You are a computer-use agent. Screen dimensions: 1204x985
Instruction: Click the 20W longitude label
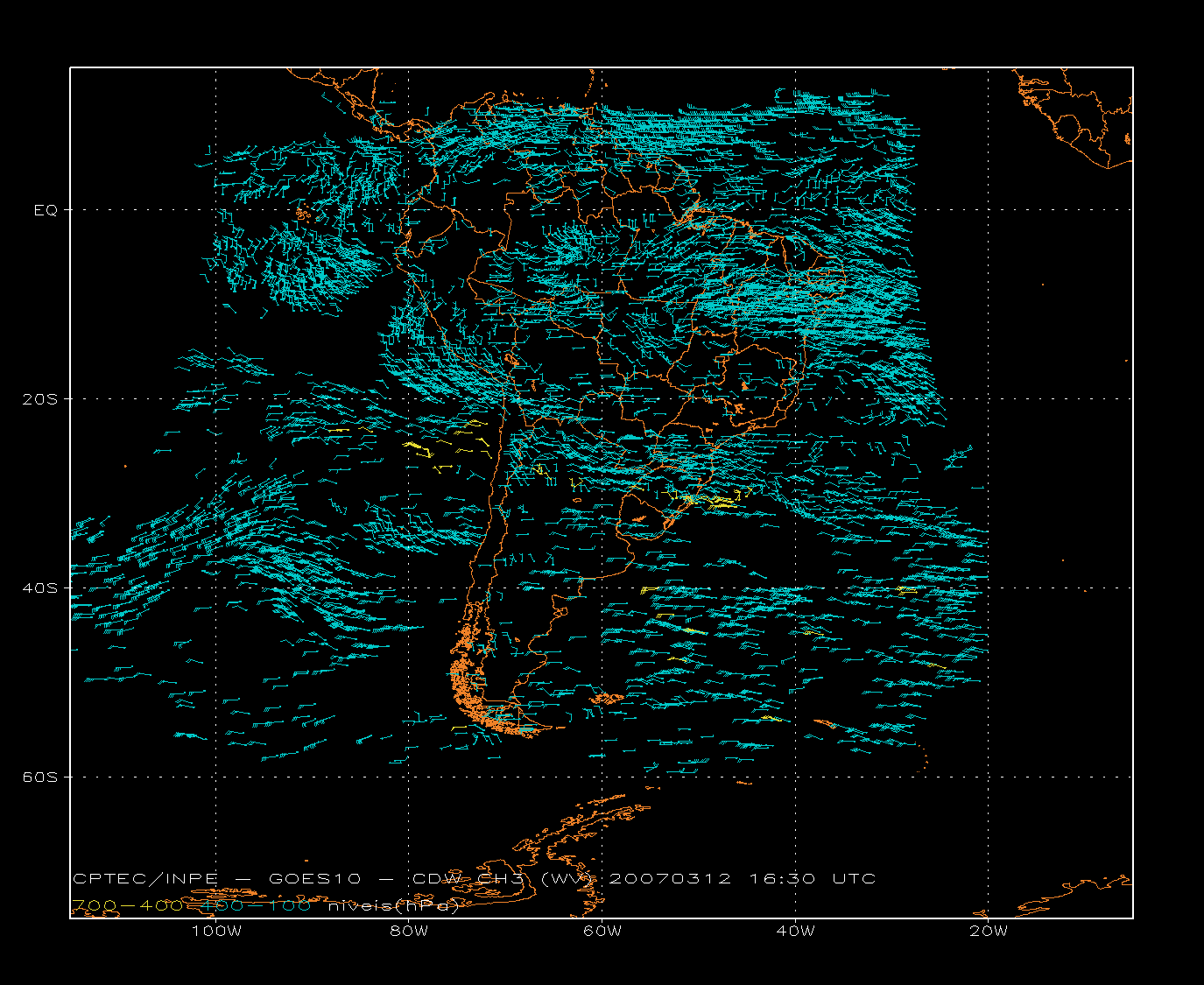click(x=989, y=932)
